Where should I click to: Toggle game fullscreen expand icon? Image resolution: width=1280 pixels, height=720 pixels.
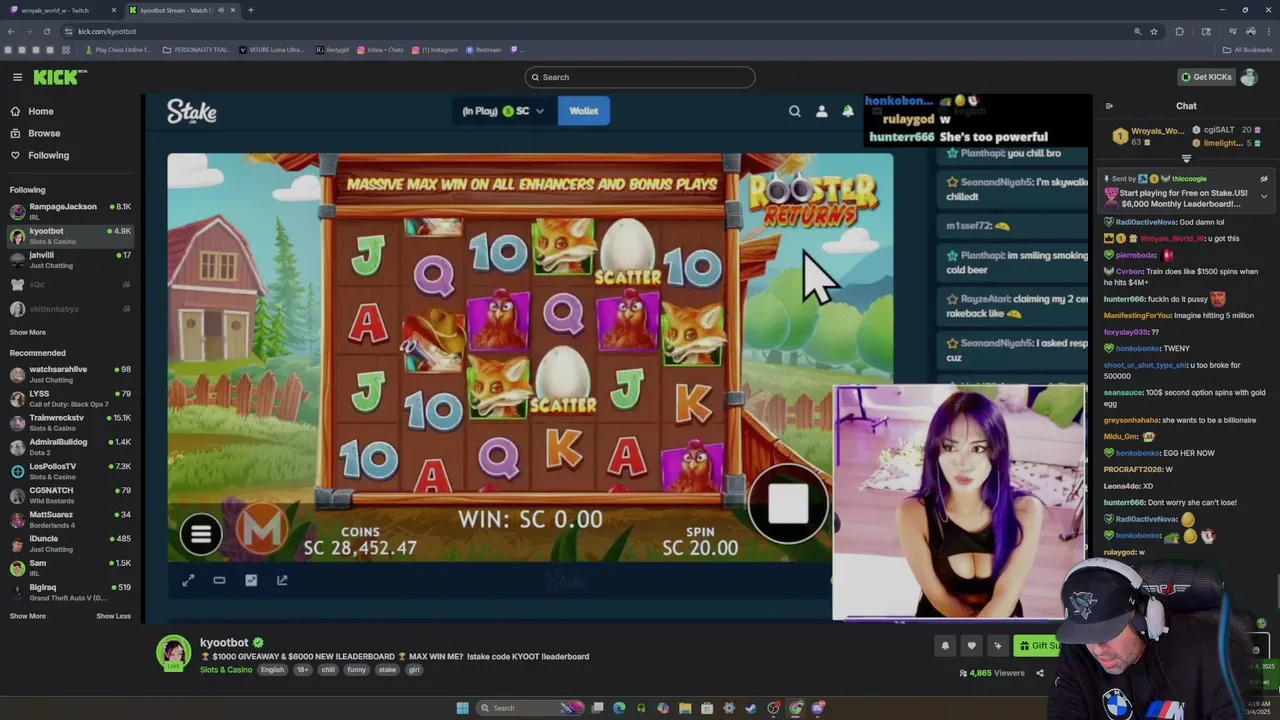coord(188,580)
